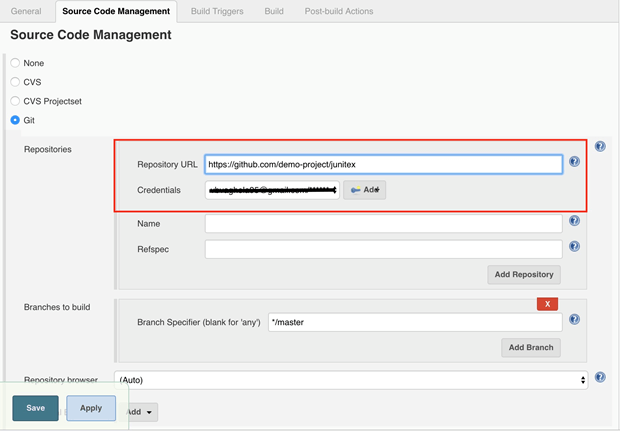Choose the CVS radio button
The image size is (620, 434).
point(15,82)
